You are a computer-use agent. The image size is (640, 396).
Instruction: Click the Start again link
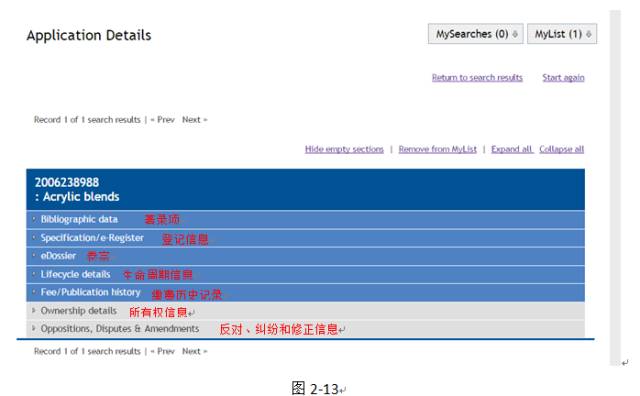pos(563,78)
